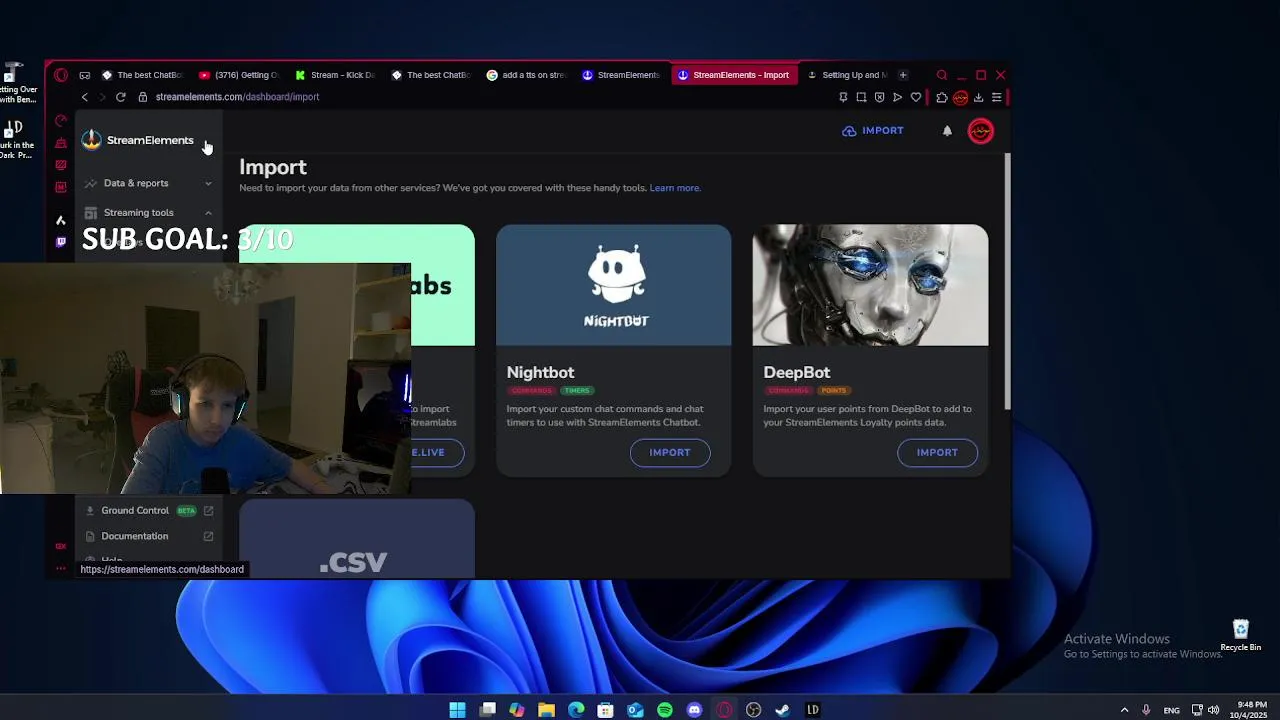Open Spotify from the taskbar
This screenshot has width=1280, height=720.
pyautogui.click(x=665, y=710)
